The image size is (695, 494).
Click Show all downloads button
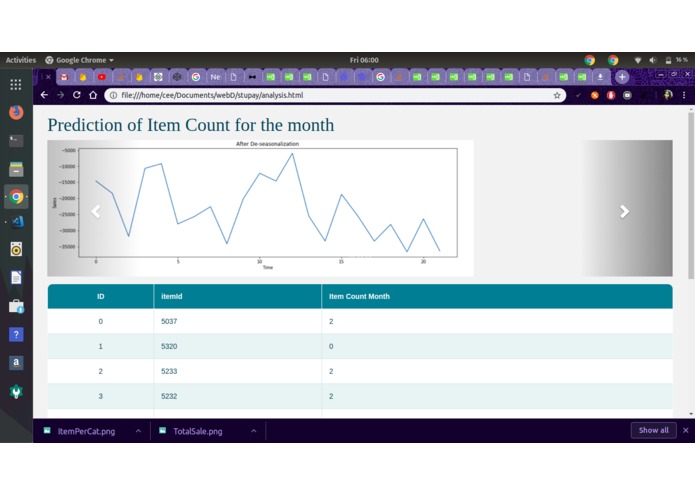coord(653,430)
